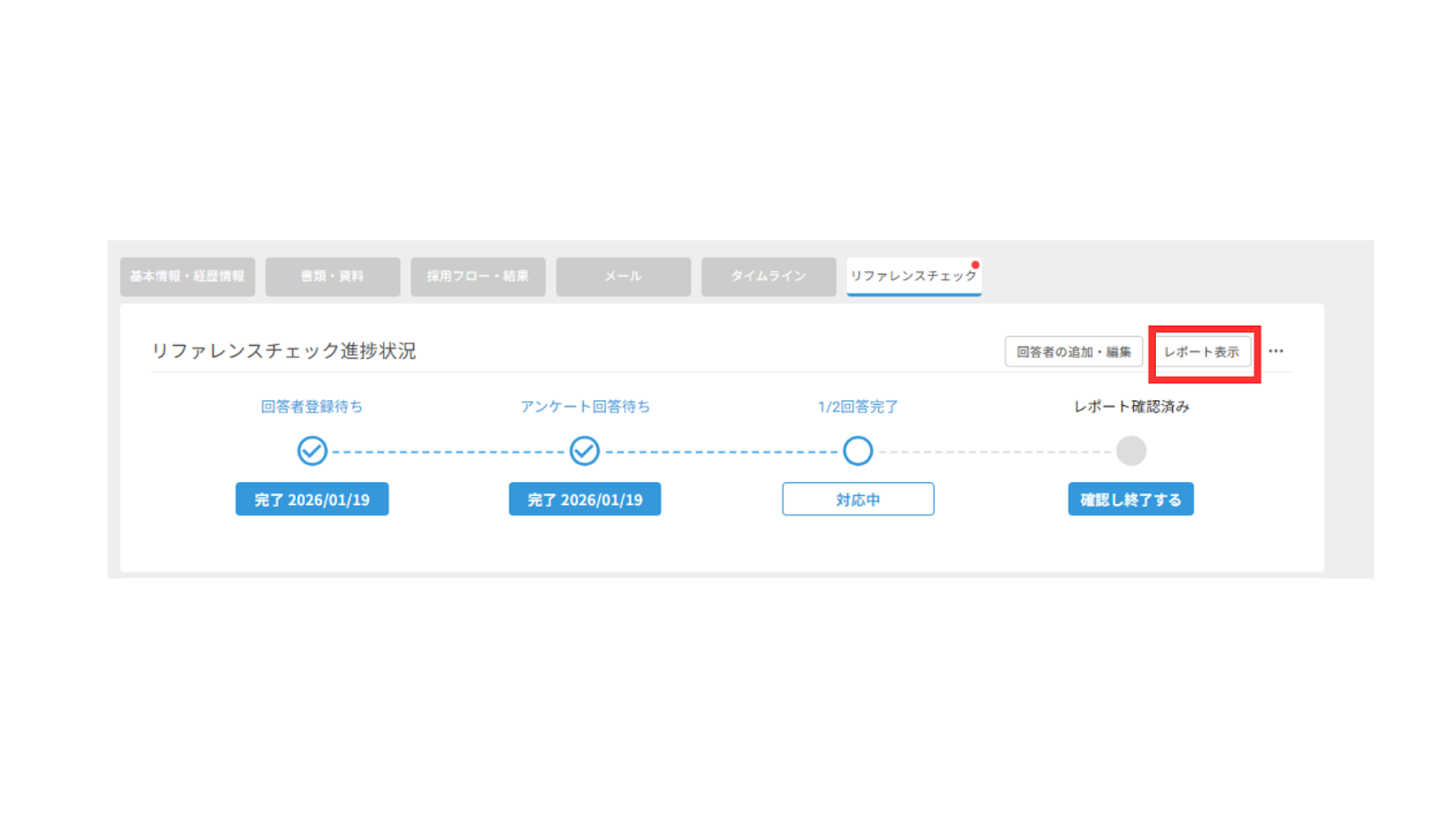Click the checkmark circle for 回答者登録待ち step
The image size is (1456, 819).
312,450
